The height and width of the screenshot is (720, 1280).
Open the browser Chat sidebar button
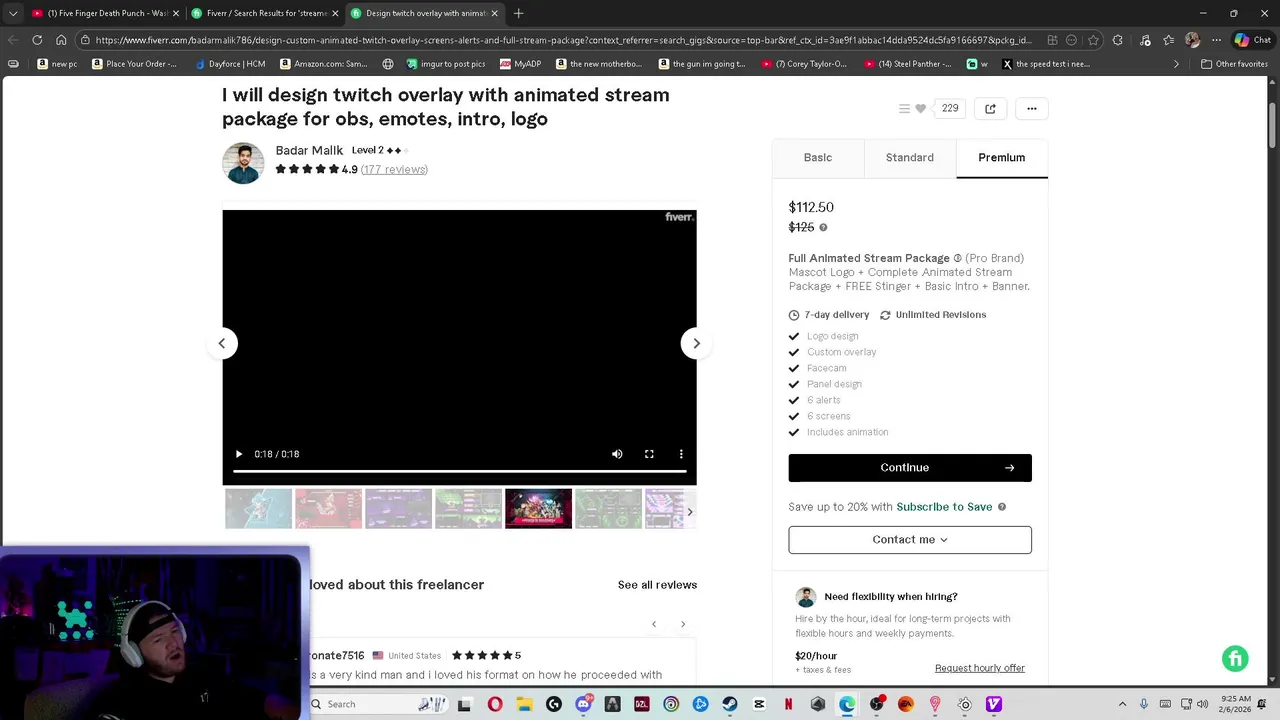pyautogui.click(x=1252, y=40)
